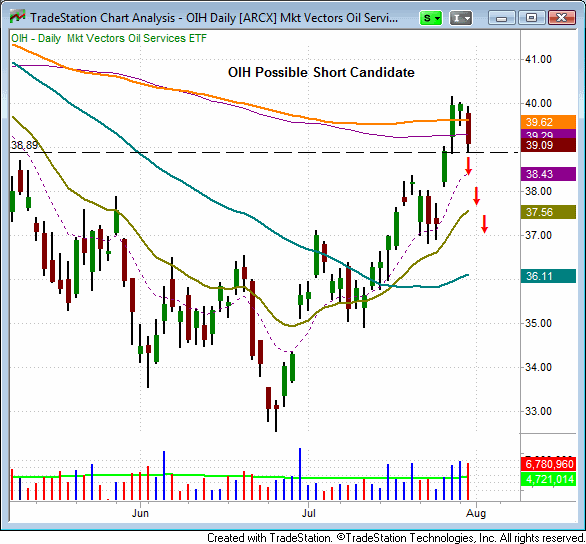Click the teal 36.11 moving average tag
Image resolution: width=586 pixels, height=544 pixels.
pos(548,276)
